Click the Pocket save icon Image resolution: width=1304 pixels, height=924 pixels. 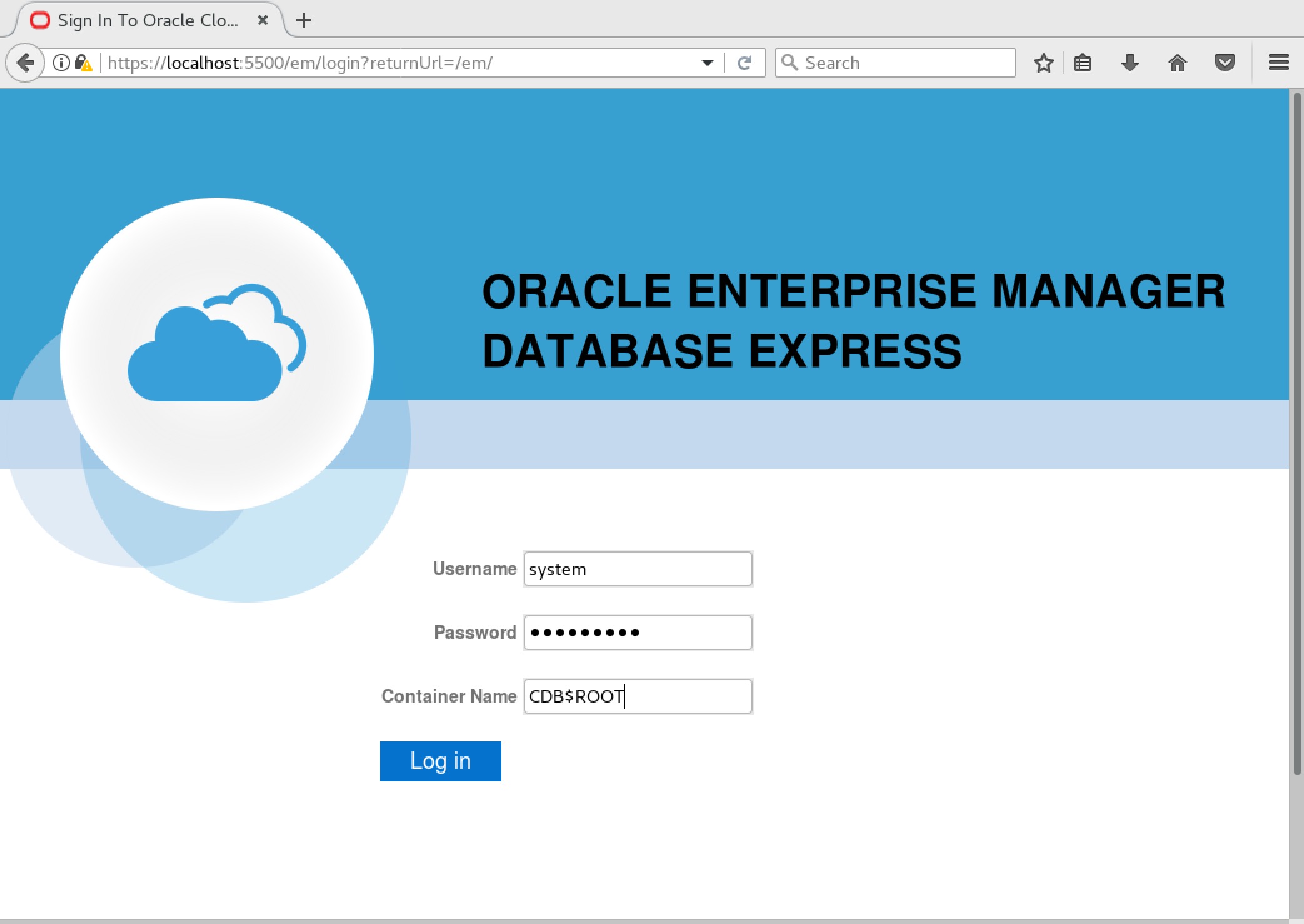pos(1225,63)
